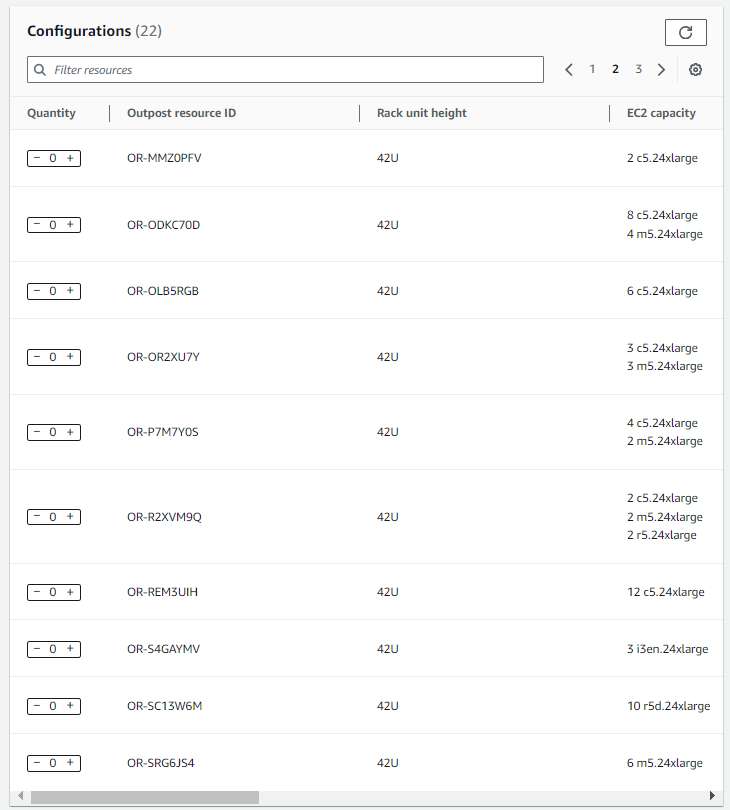Select page 1 of configurations

pyautogui.click(x=592, y=70)
